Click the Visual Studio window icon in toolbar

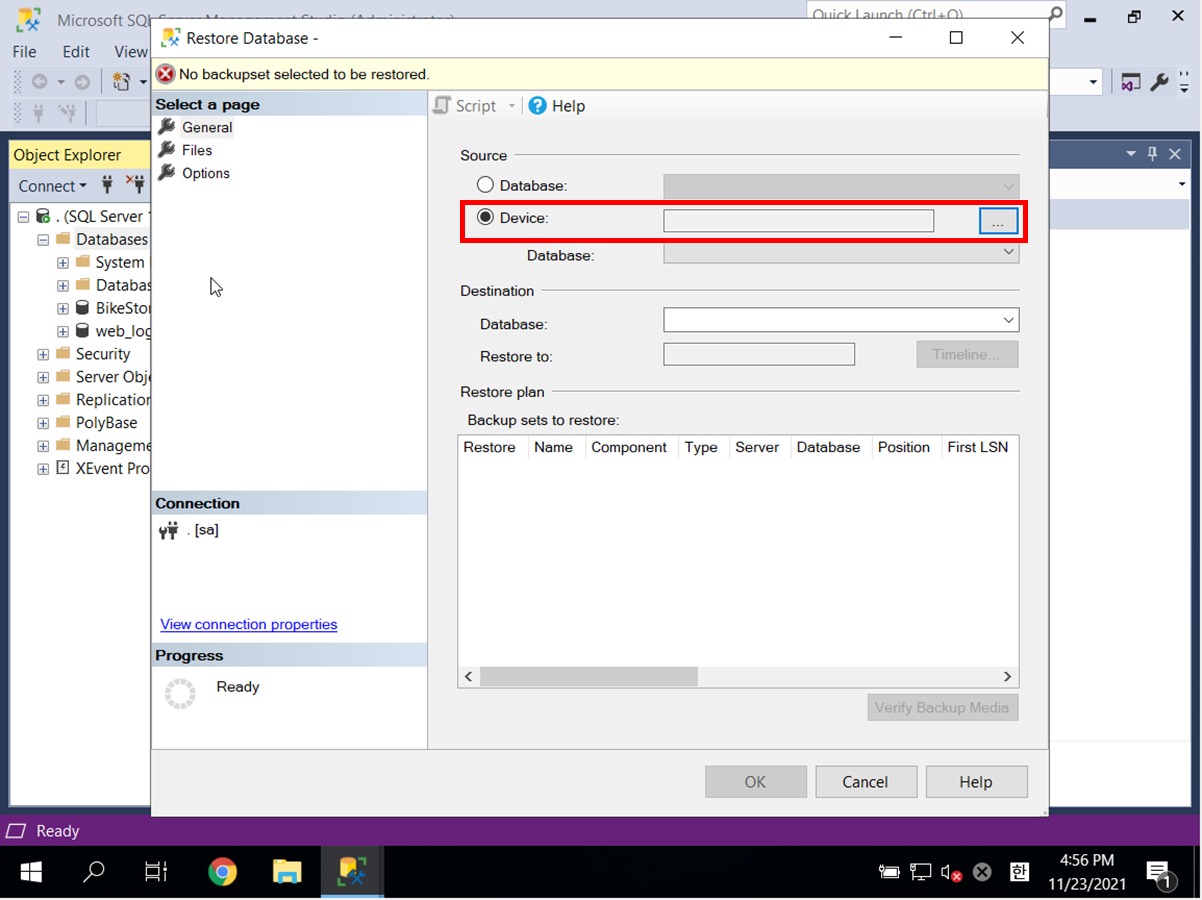(1130, 82)
